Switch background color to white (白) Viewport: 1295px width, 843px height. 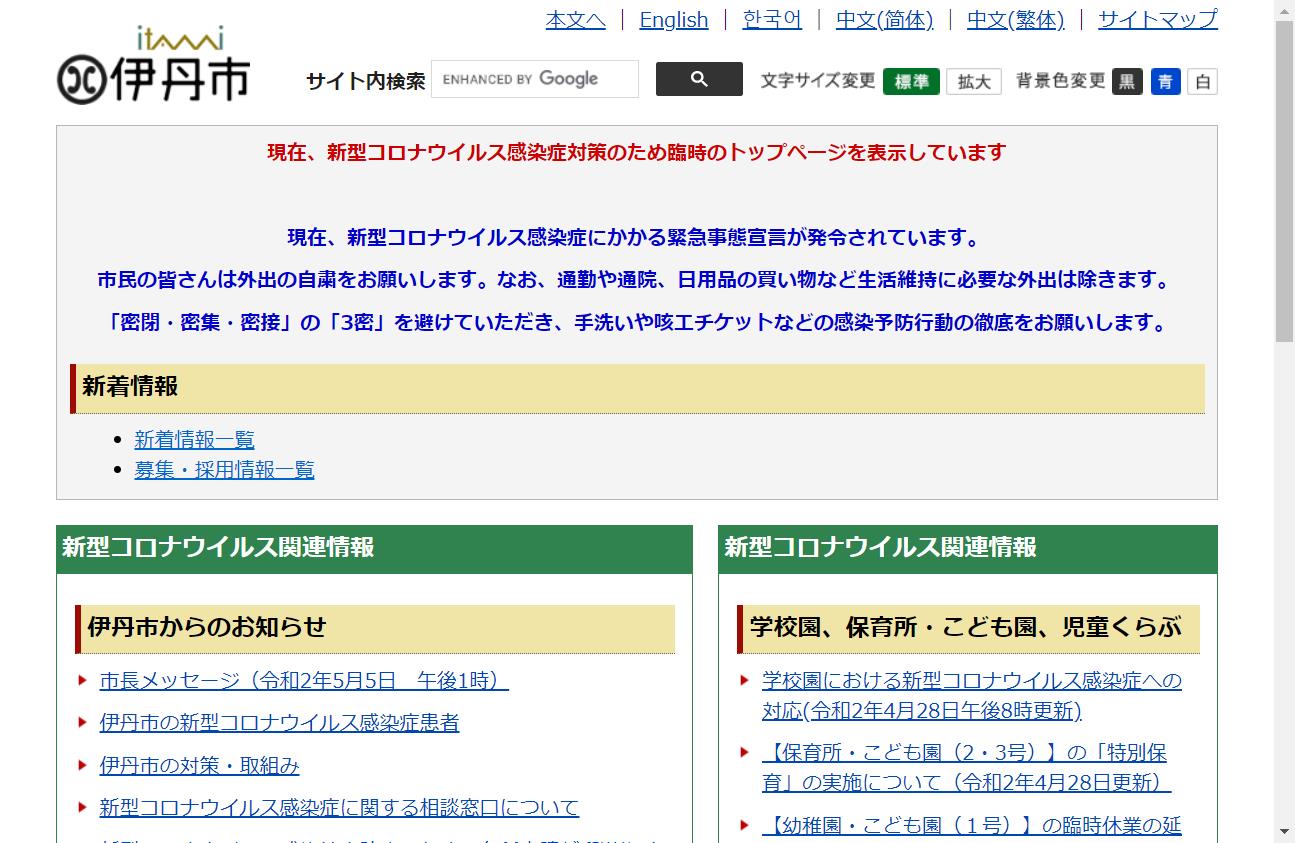pyautogui.click(x=1203, y=82)
